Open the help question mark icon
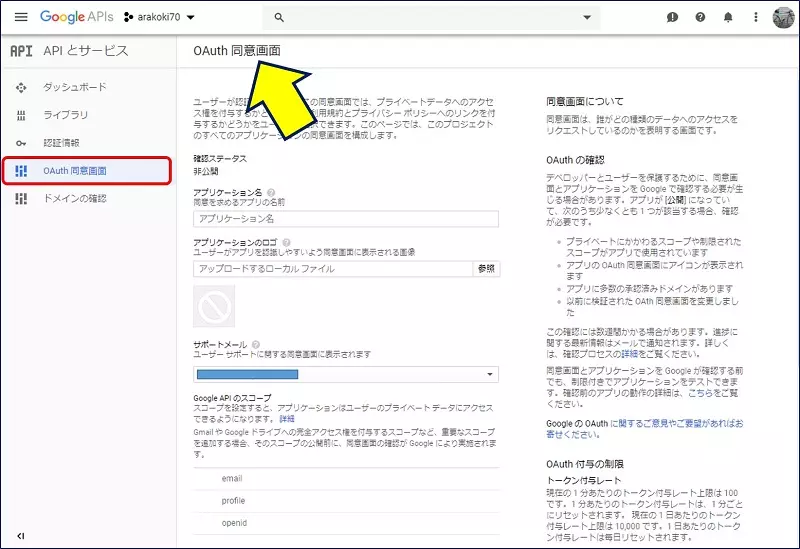The height and width of the screenshot is (549, 800). (x=701, y=17)
